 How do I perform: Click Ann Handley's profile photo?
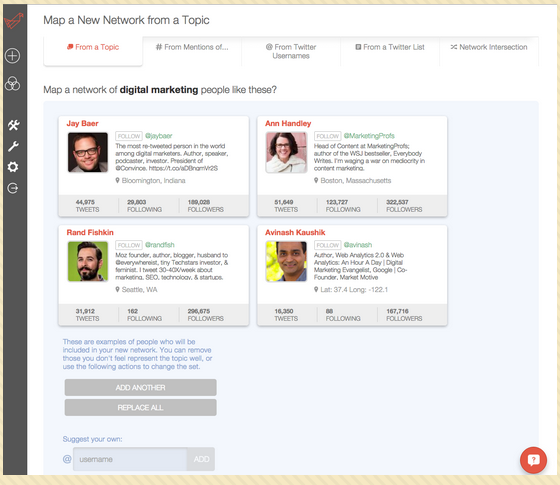tap(286, 152)
